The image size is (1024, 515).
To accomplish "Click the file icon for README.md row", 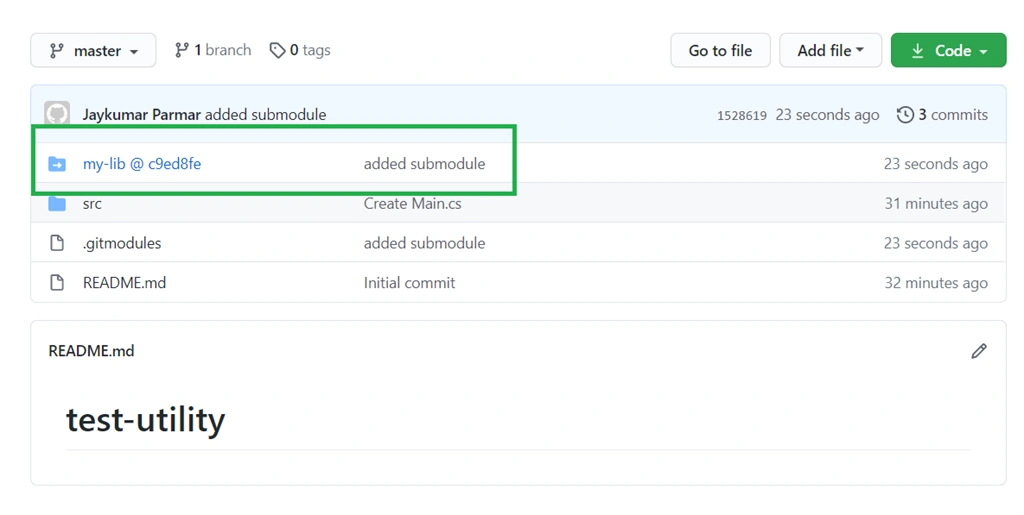I will (57, 283).
